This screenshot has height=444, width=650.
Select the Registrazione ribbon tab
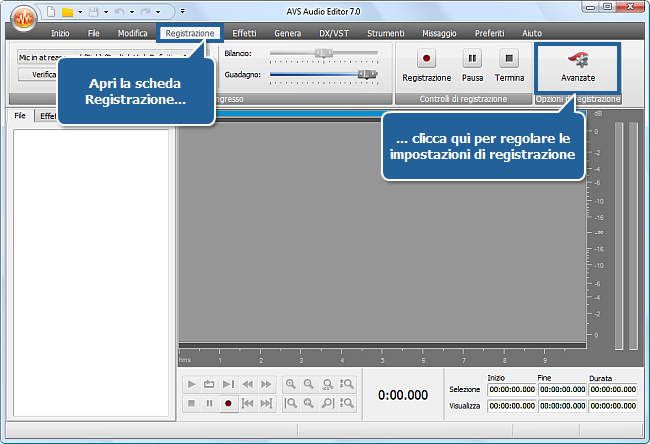click(190, 33)
